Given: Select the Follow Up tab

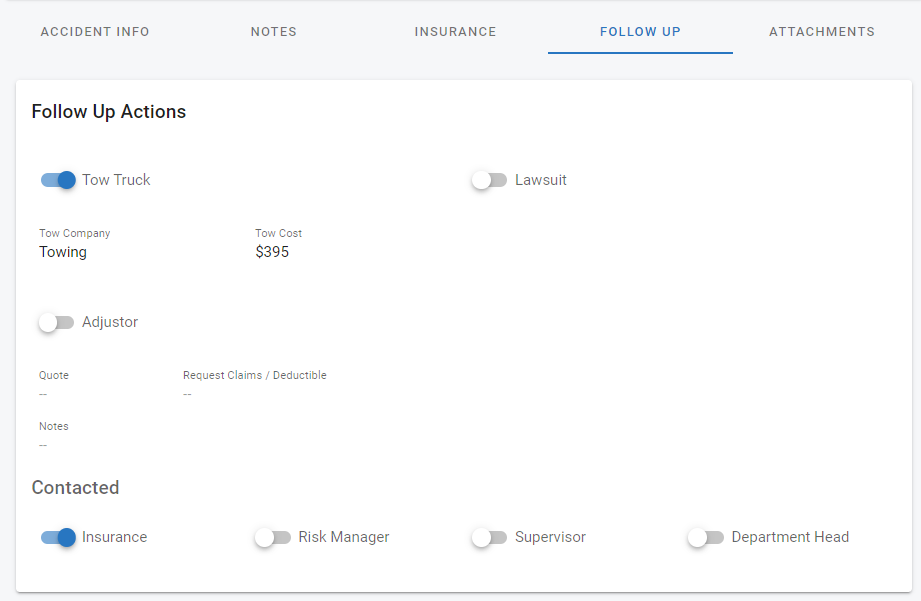Looking at the screenshot, I should click(640, 32).
